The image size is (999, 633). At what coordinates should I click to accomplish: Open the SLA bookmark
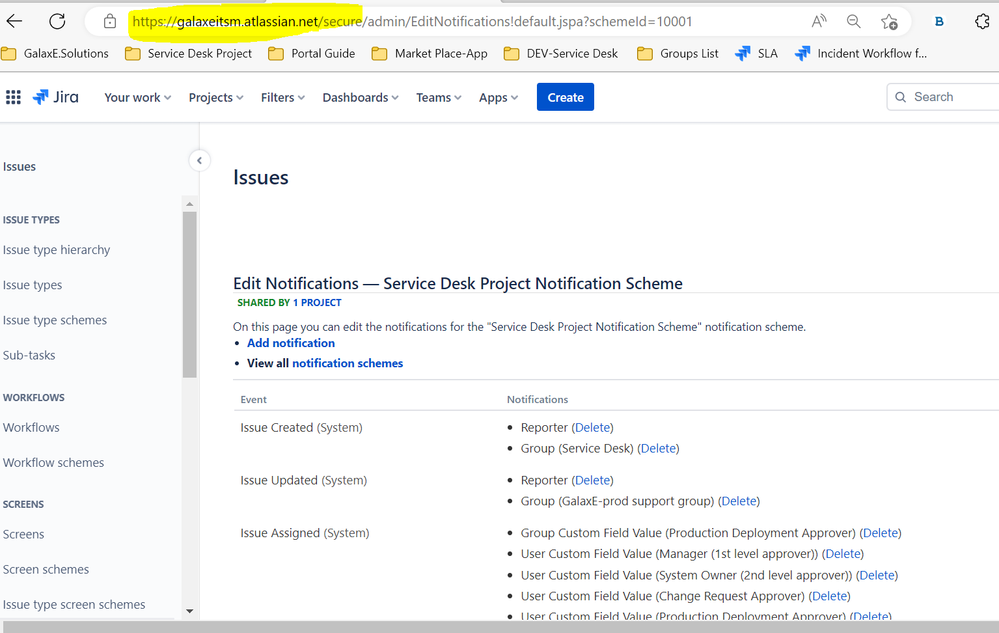click(756, 53)
